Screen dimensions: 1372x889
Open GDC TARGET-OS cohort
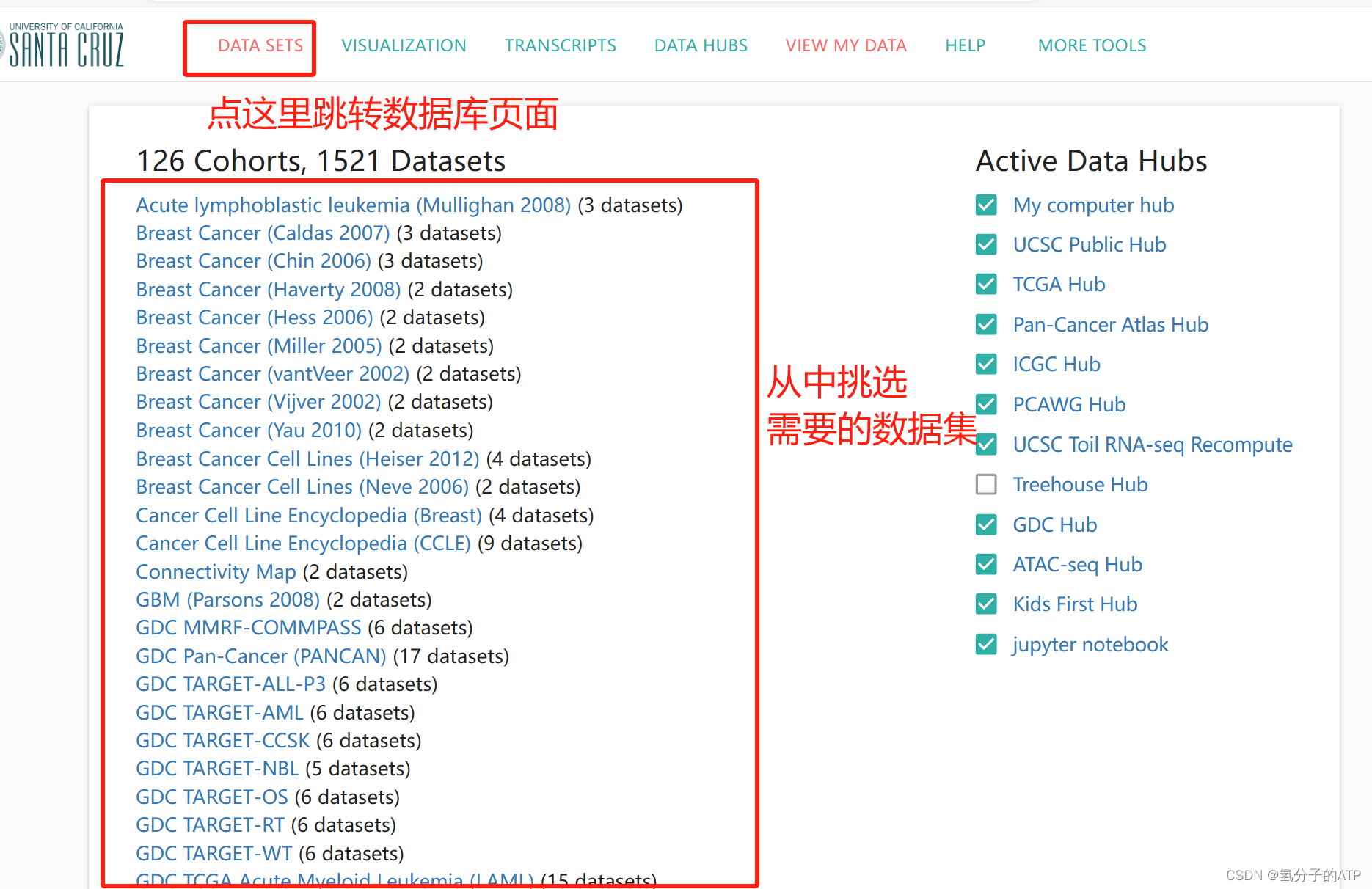(212, 797)
